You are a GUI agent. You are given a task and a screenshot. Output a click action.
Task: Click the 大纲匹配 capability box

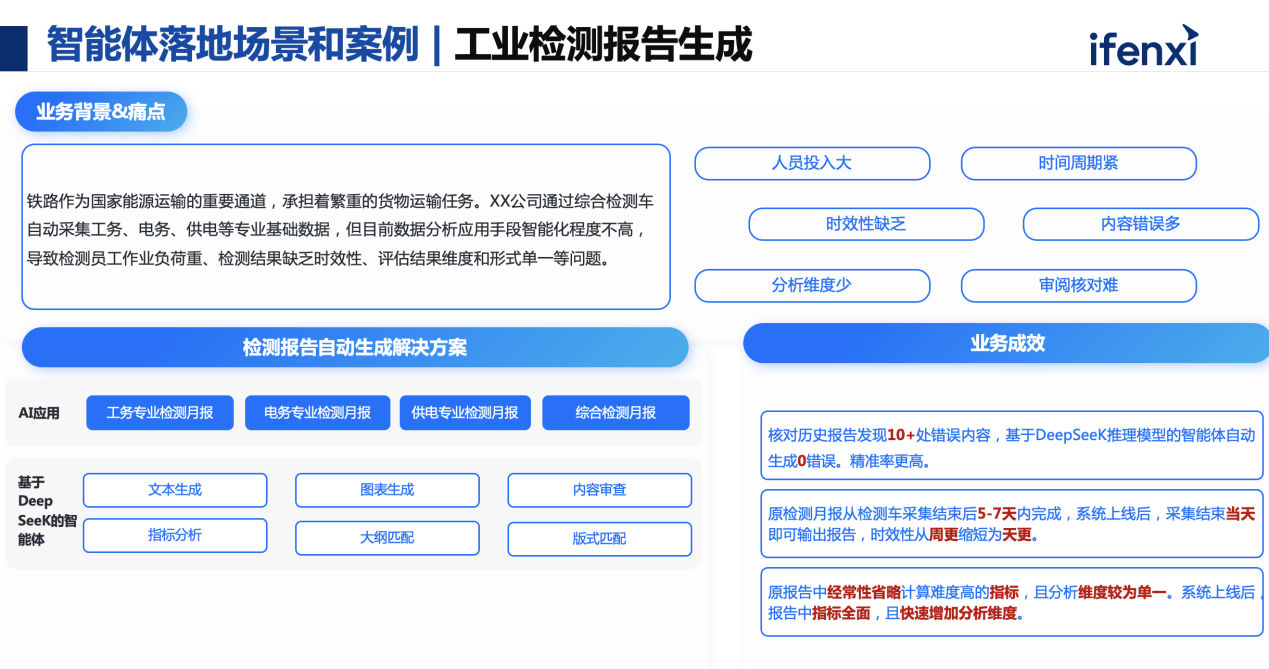(387, 538)
